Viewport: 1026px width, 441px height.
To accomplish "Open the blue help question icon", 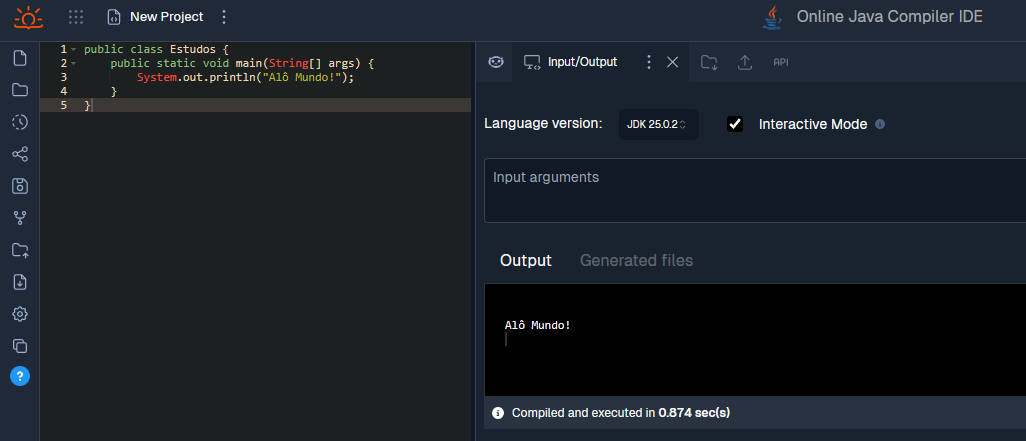I will pos(20,376).
